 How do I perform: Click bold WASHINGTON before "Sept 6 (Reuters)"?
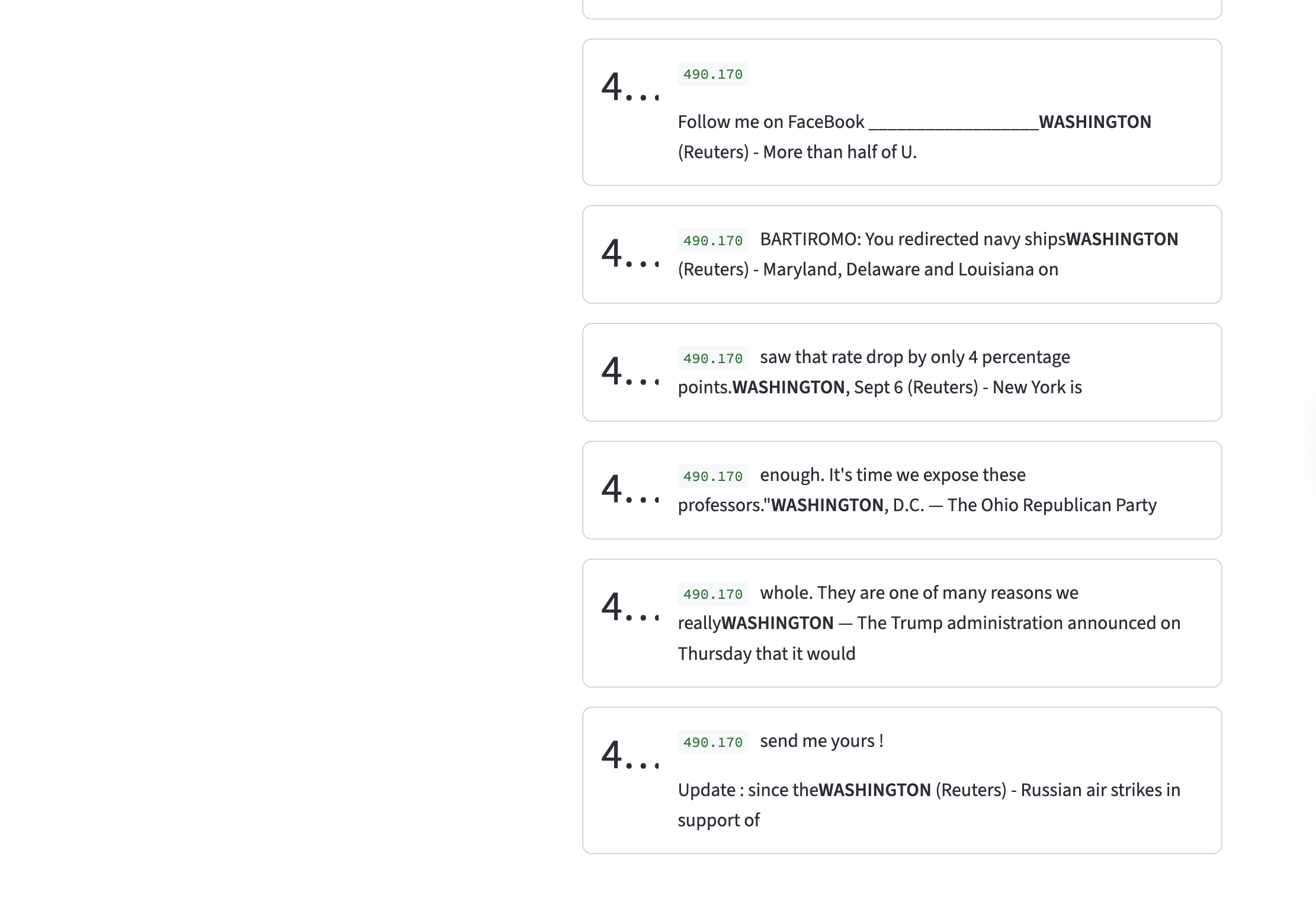[x=788, y=387]
